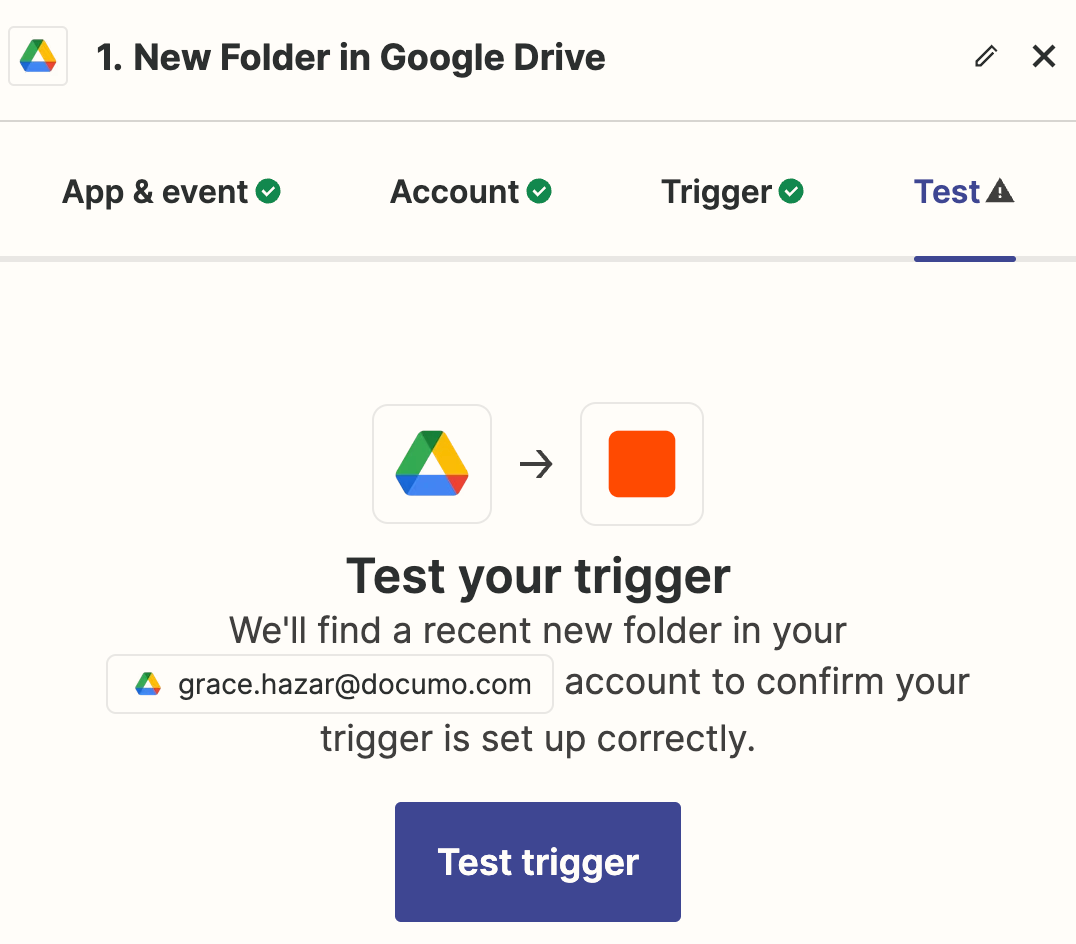Click the "Test your trigger" heading
This screenshot has width=1076, height=944.
click(538, 576)
